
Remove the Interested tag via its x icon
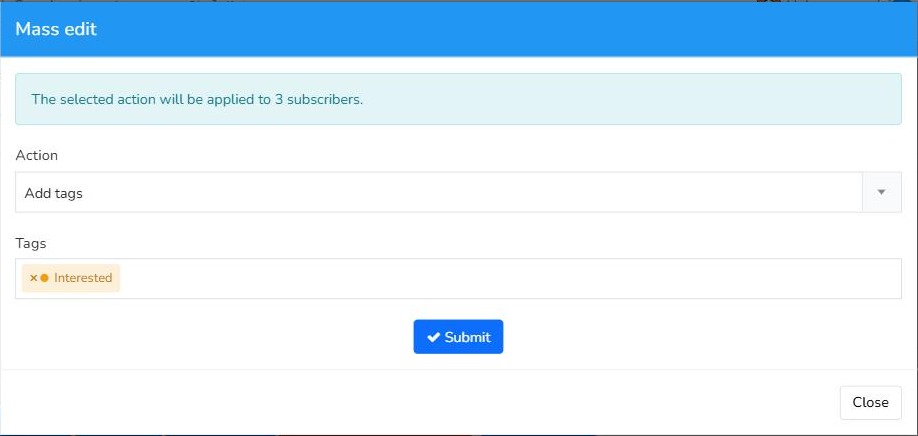coord(33,278)
